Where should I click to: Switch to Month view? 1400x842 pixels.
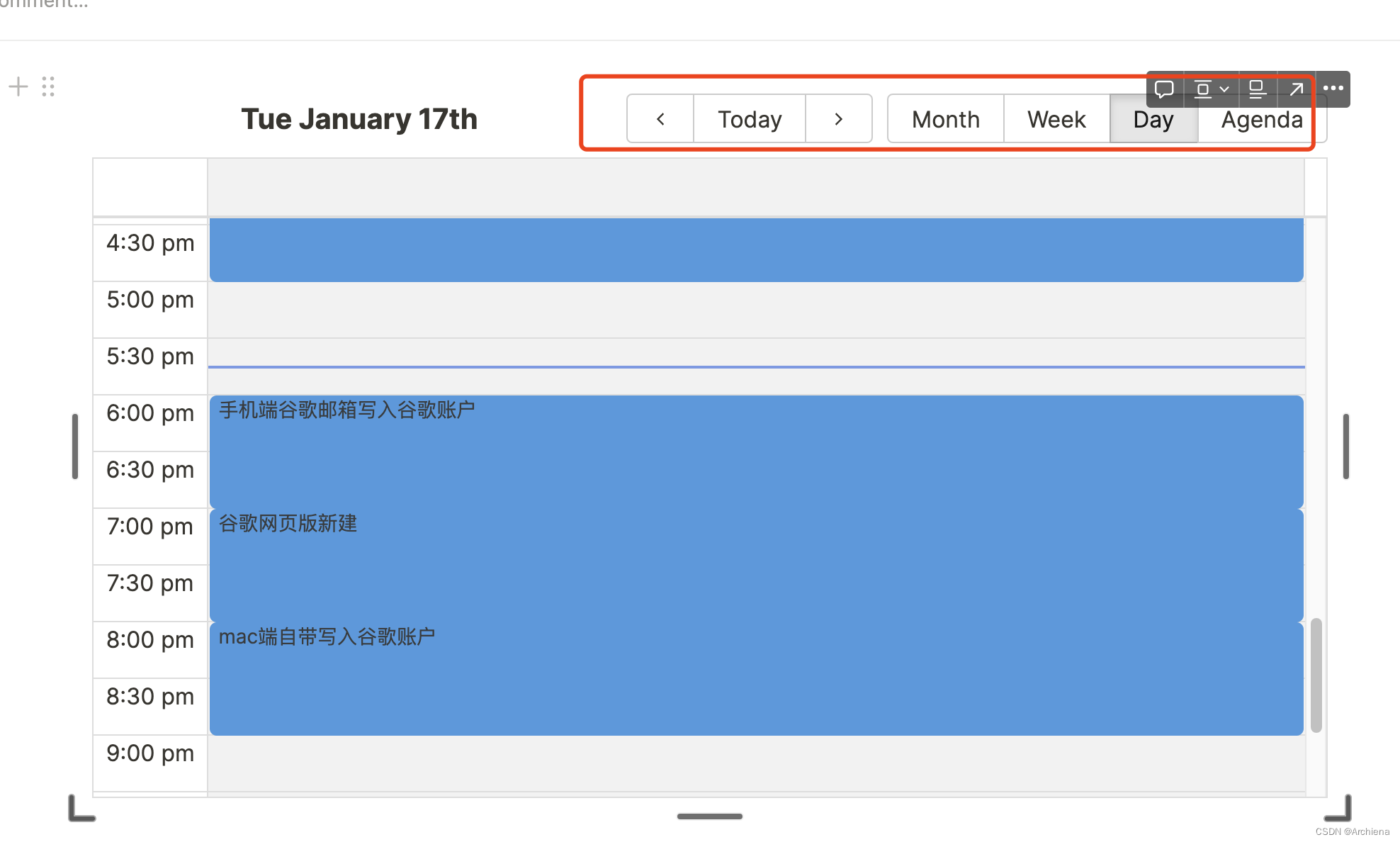click(945, 119)
